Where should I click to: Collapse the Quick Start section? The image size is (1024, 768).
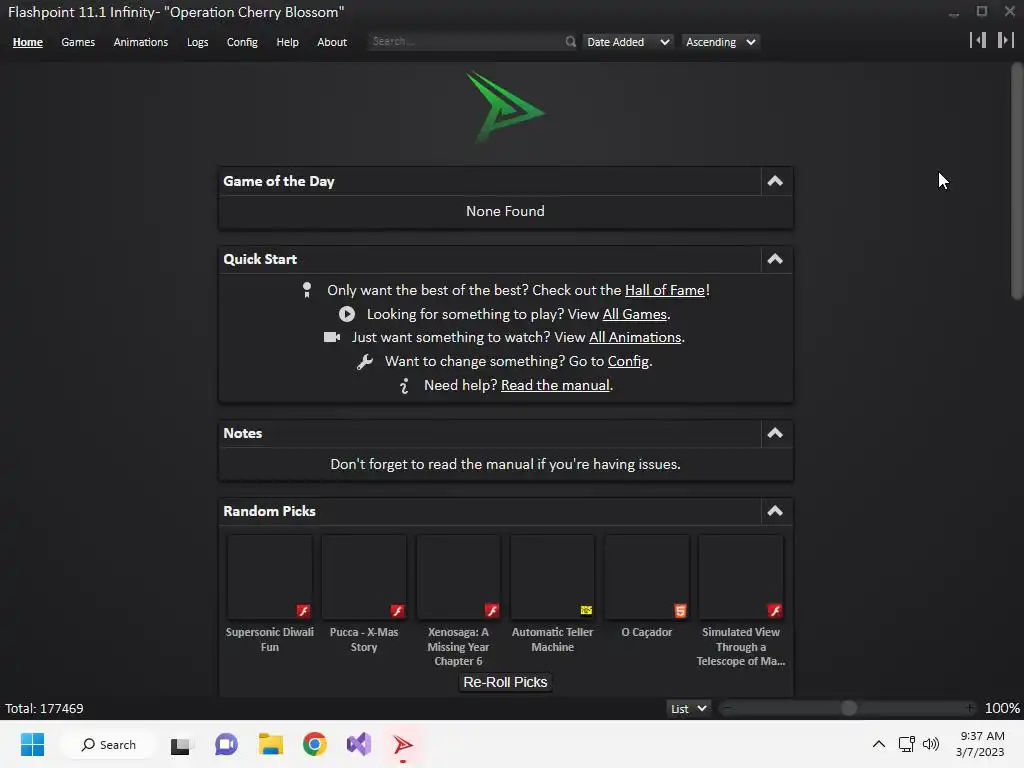tap(775, 259)
